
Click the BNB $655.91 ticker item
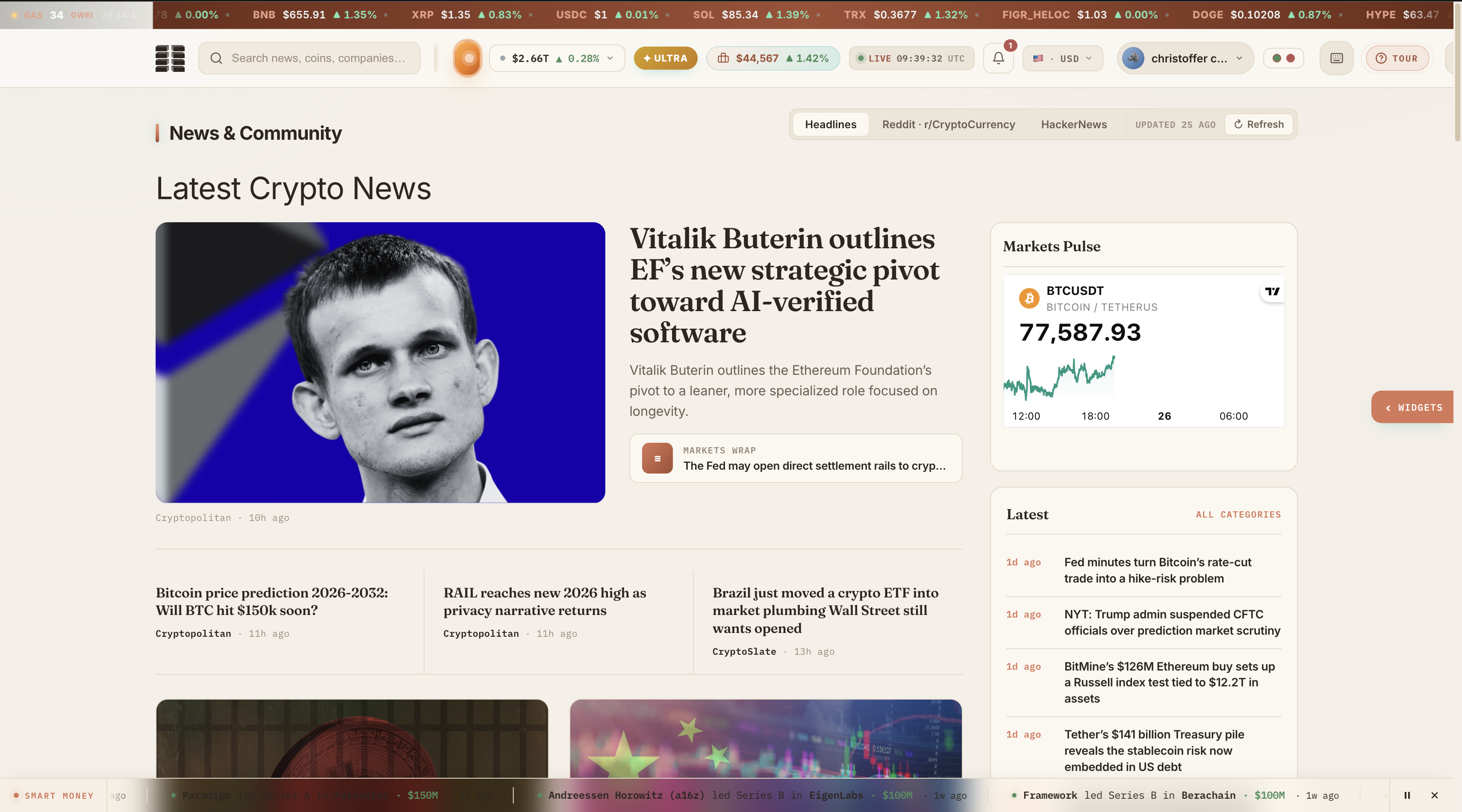(315, 15)
